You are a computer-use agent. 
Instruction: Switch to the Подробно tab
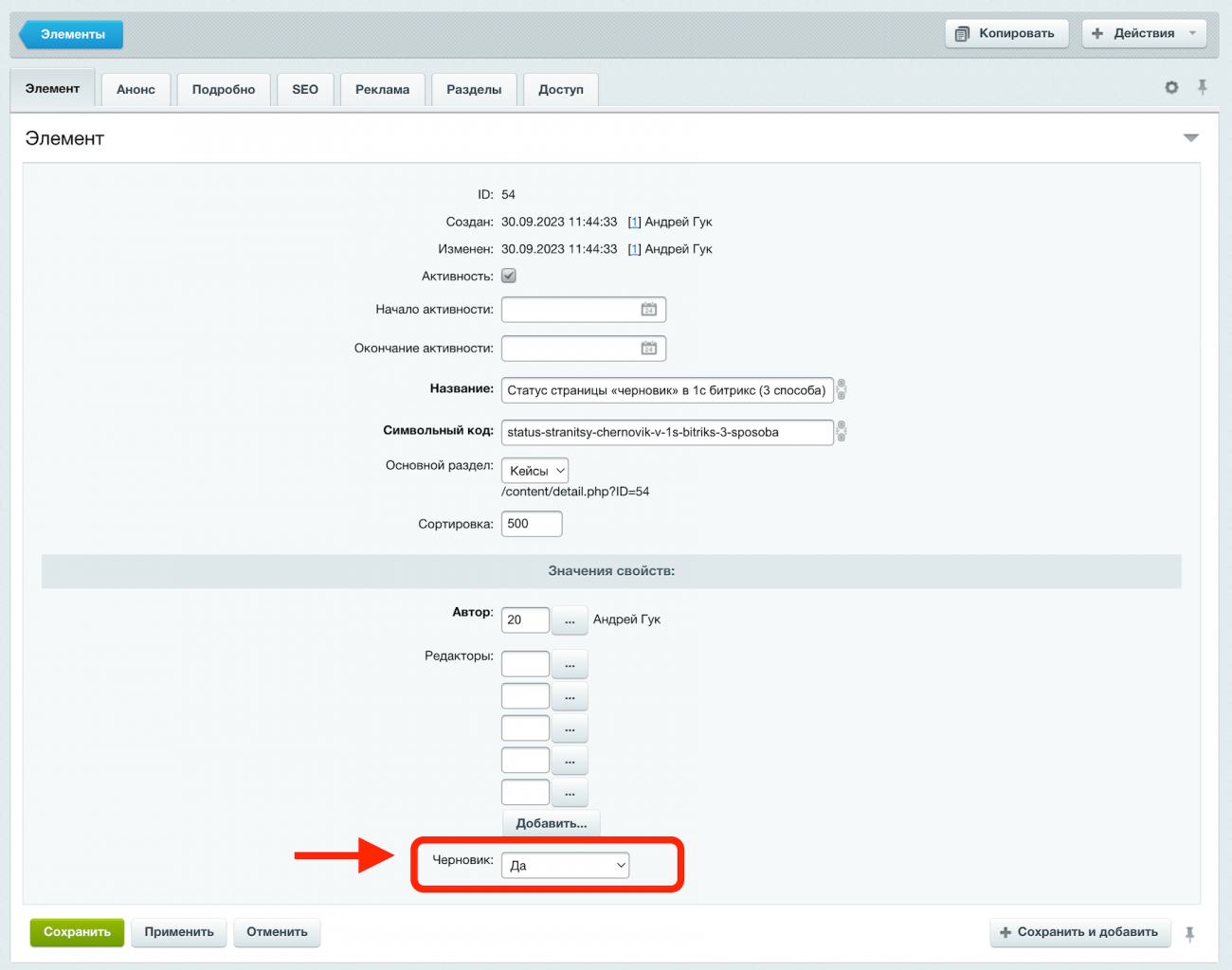pyautogui.click(x=224, y=89)
